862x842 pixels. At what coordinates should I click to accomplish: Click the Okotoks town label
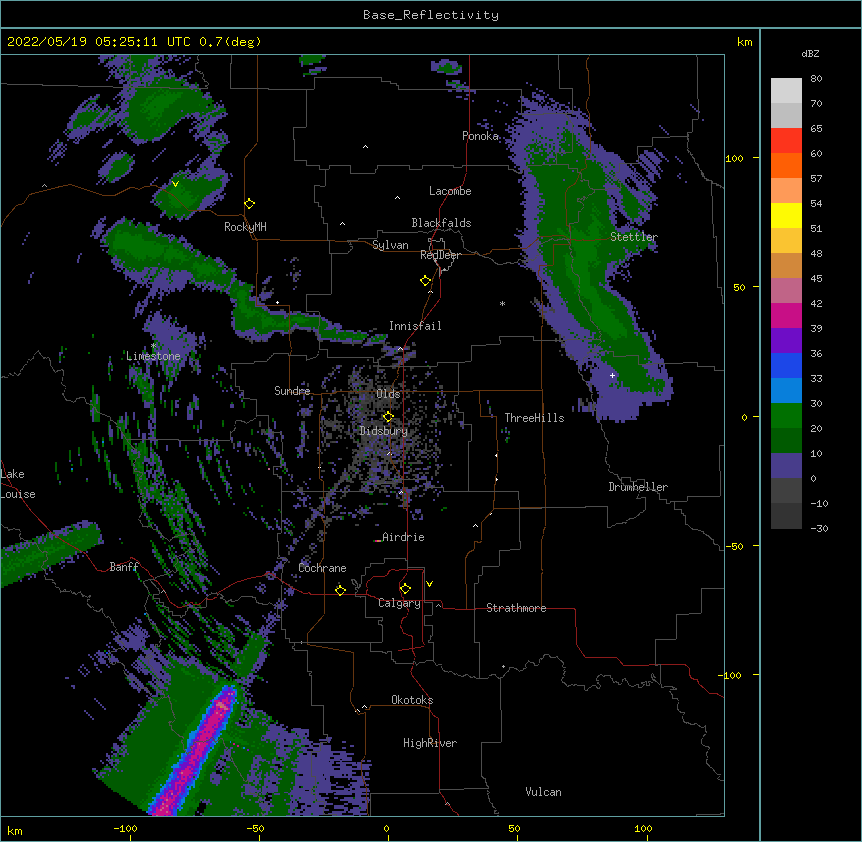click(x=412, y=700)
